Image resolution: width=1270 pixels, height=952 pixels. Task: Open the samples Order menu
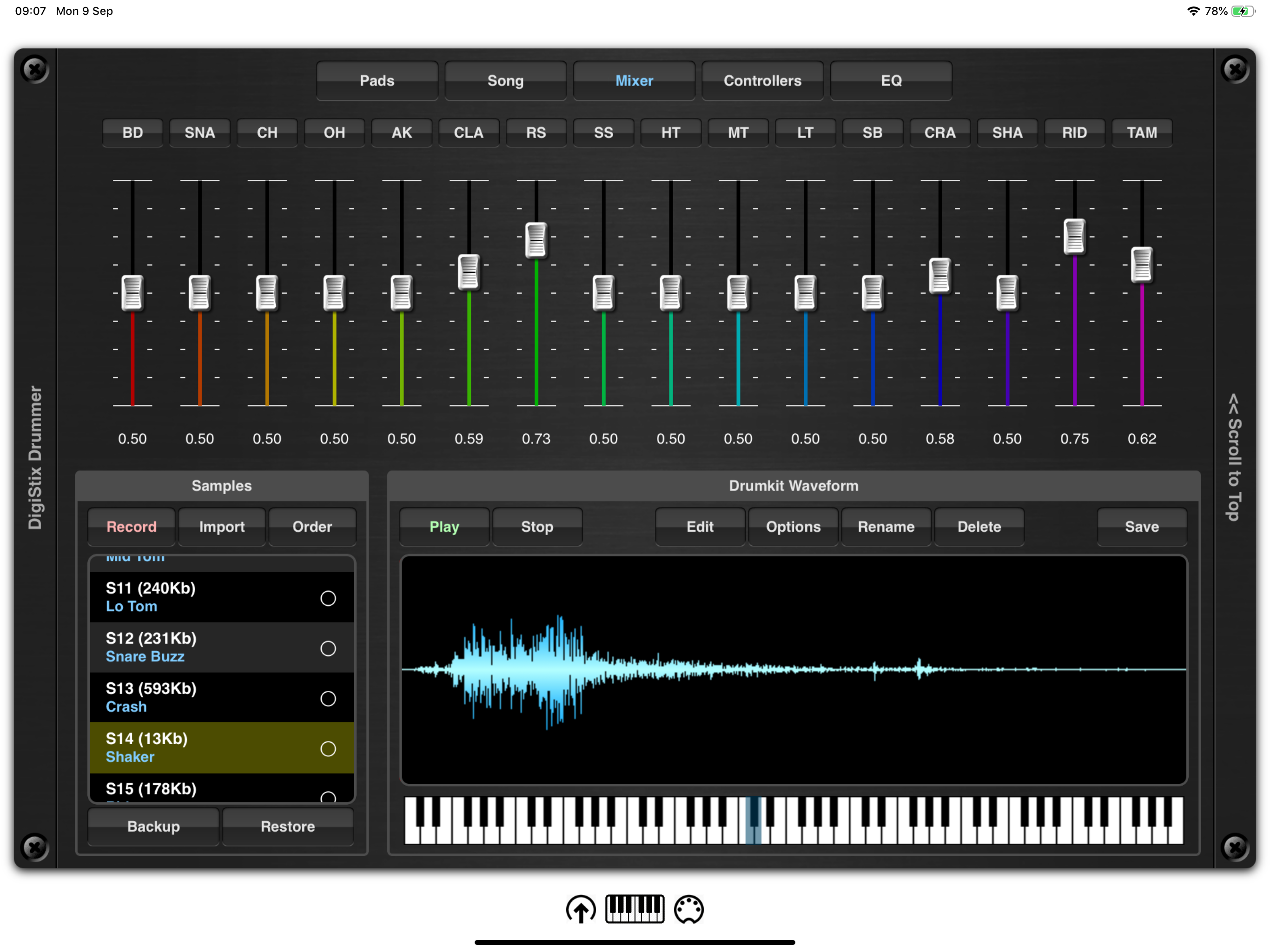point(312,527)
